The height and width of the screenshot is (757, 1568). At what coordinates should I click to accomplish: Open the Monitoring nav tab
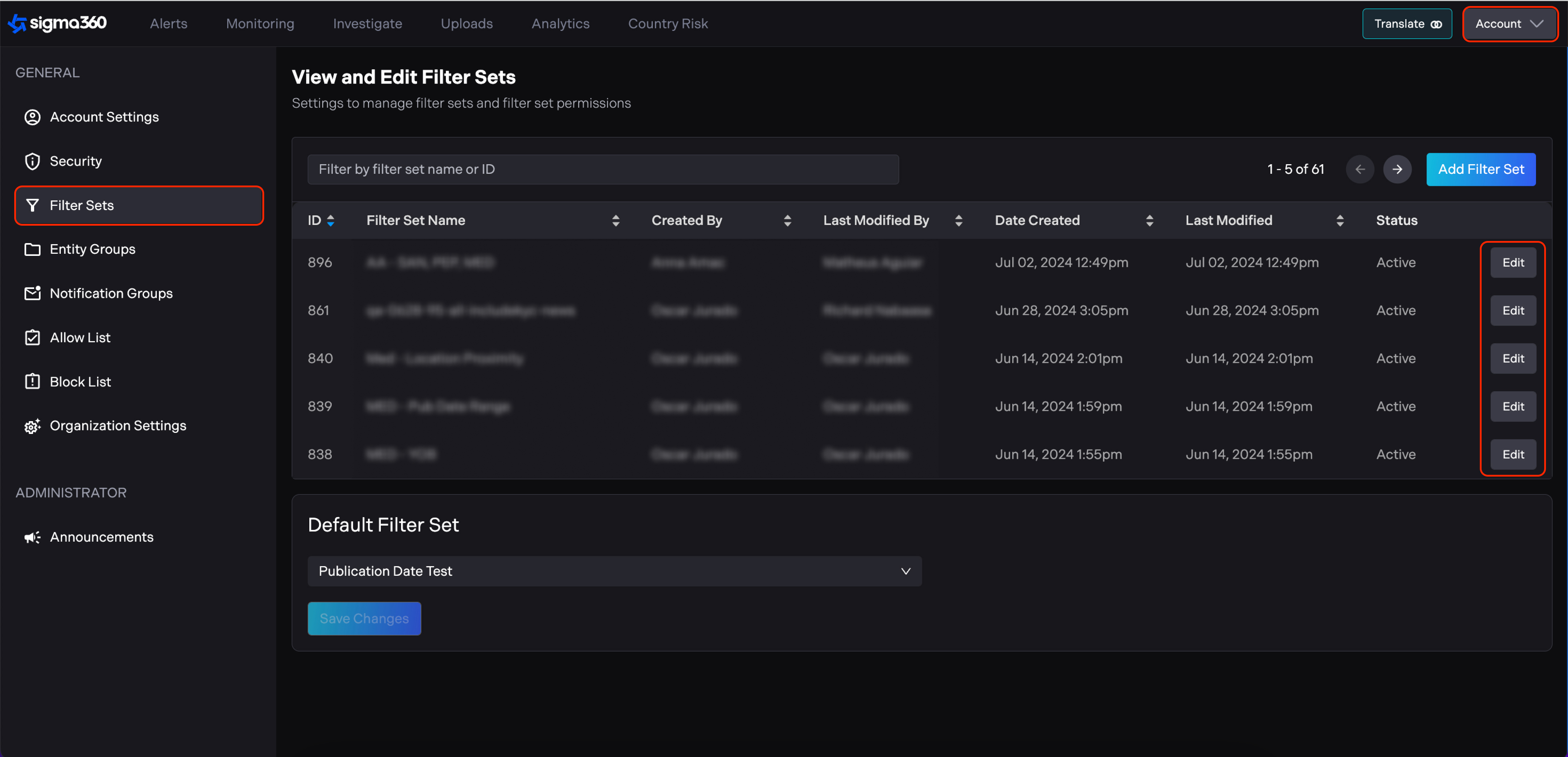(260, 24)
